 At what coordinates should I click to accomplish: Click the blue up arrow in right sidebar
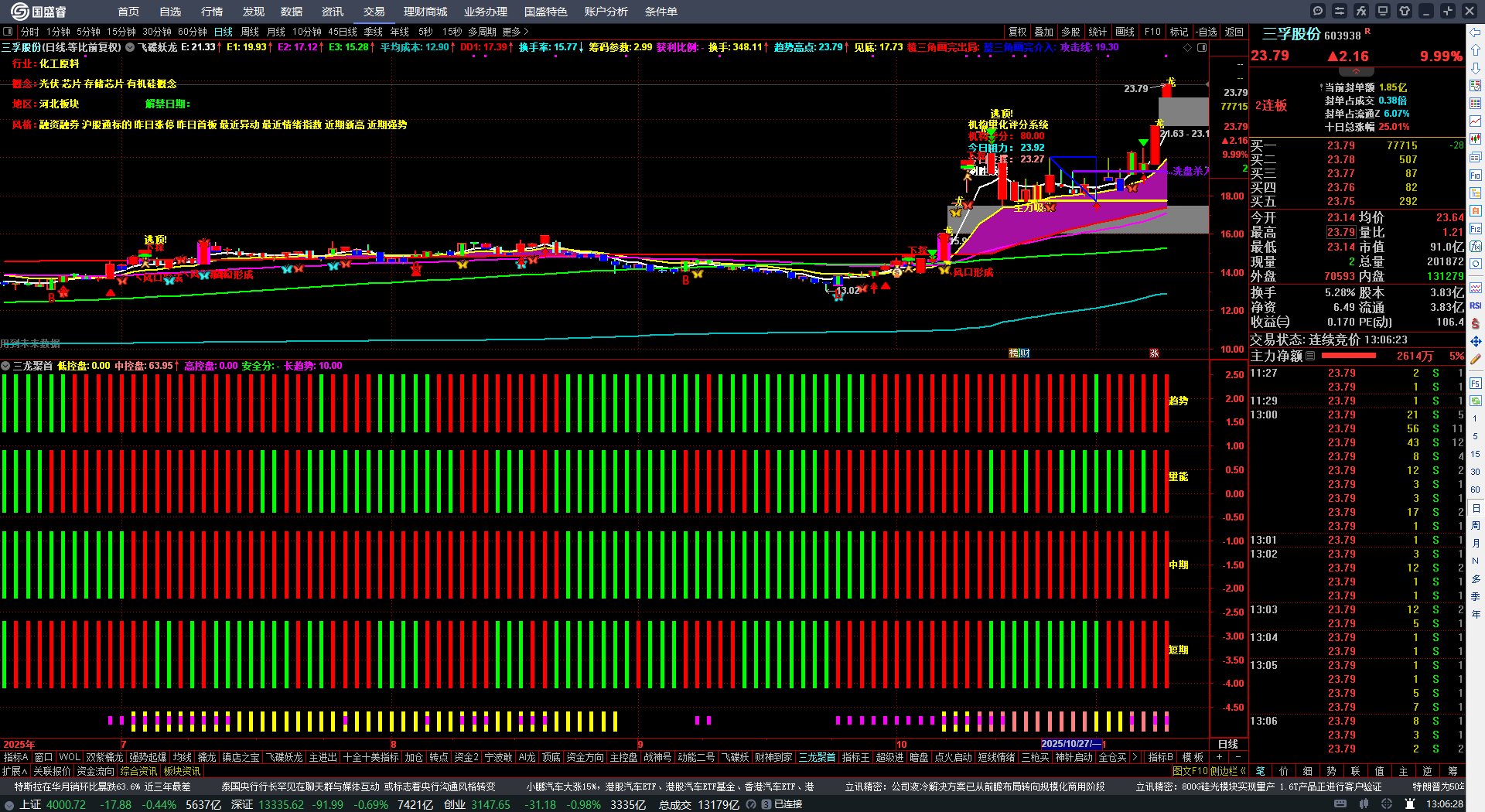[x=1476, y=50]
